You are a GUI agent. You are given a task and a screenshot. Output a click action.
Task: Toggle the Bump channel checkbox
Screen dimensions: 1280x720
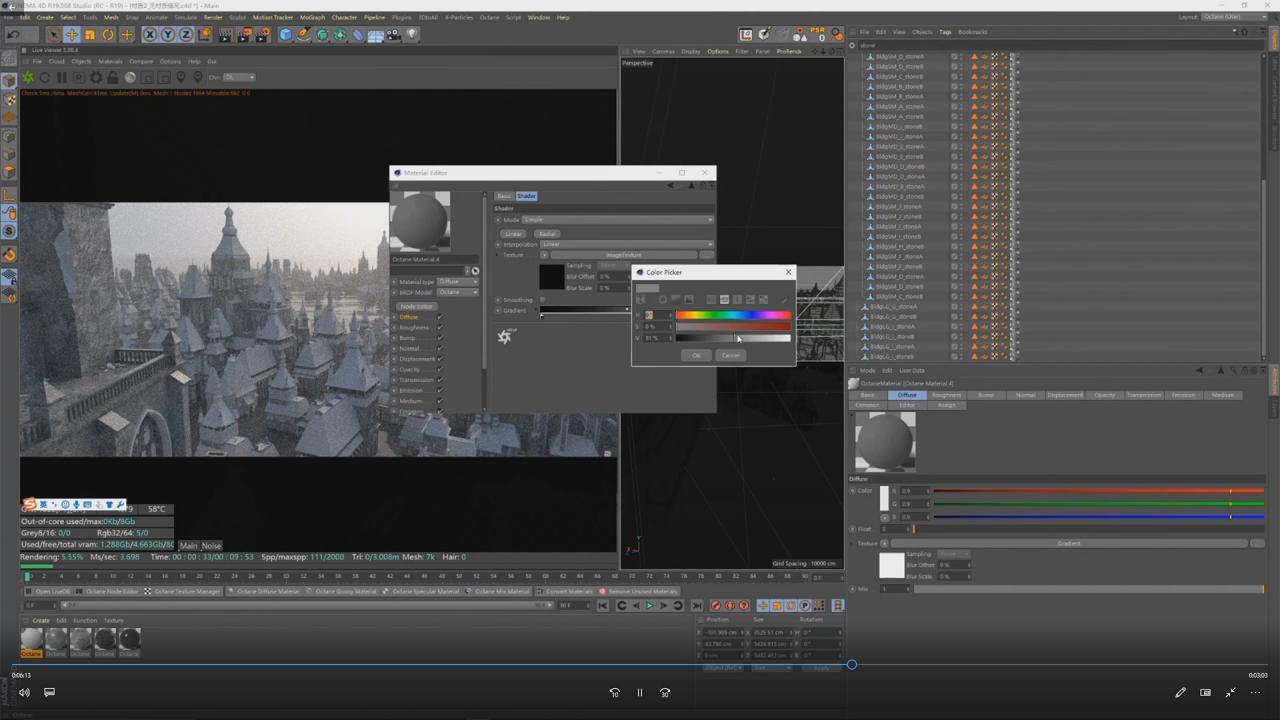click(439, 338)
